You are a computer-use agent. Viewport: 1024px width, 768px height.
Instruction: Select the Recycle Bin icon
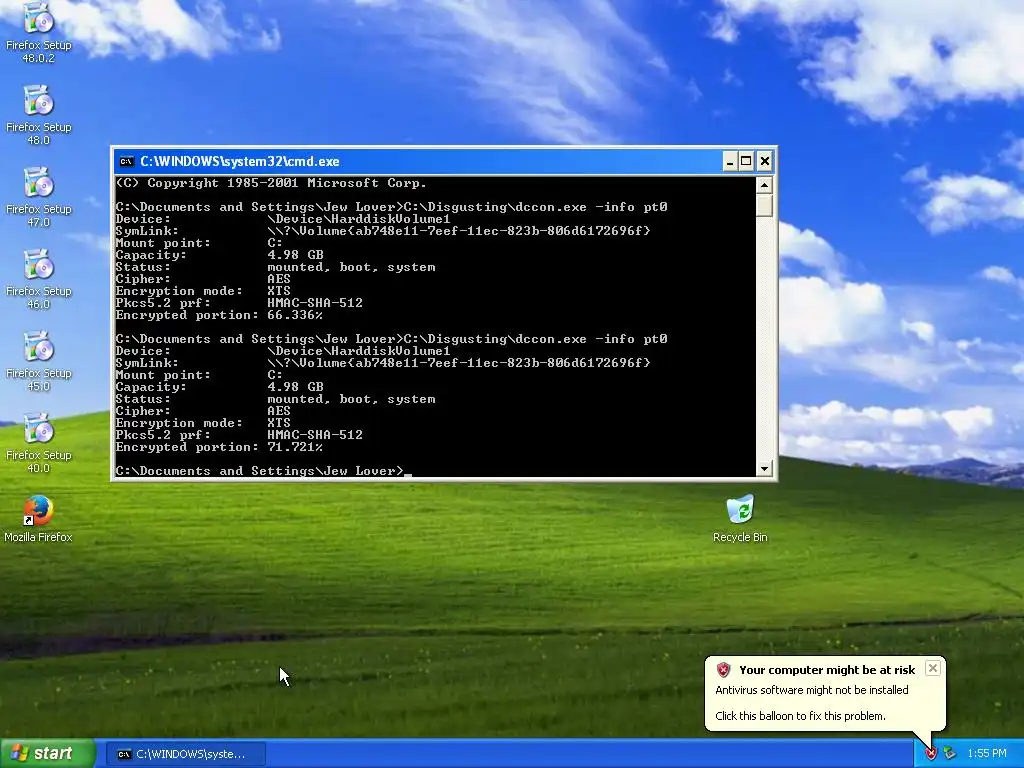click(x=740, y=519)
